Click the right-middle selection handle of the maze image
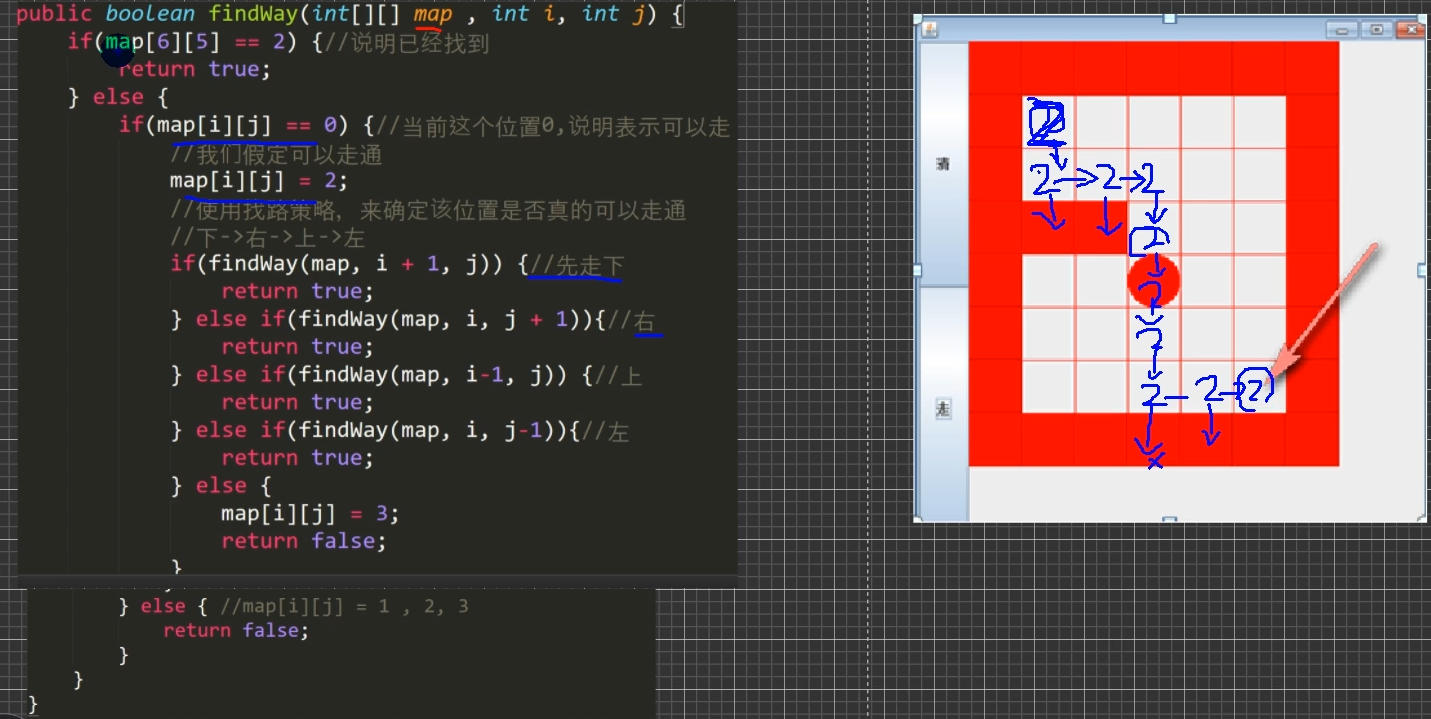This screenshot has height=719, width=1431. pos(1422,270)
